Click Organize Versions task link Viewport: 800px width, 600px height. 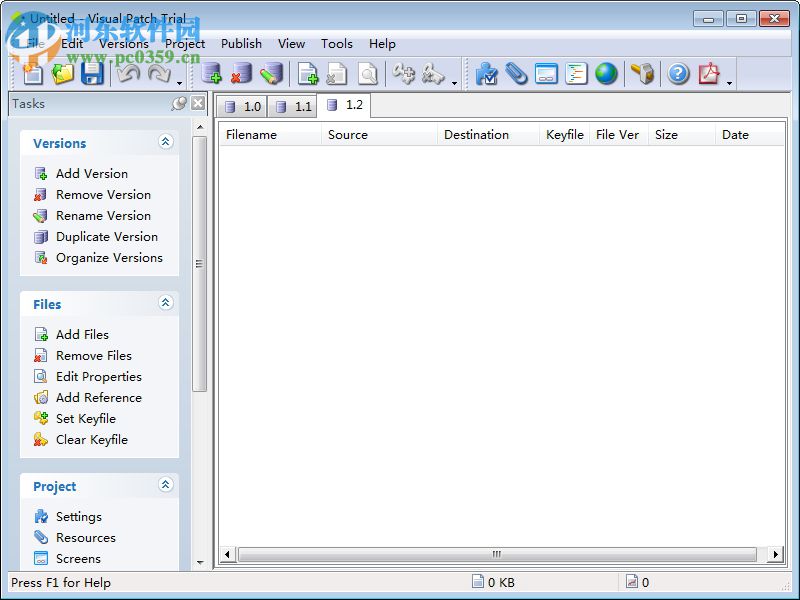point(109,258)
